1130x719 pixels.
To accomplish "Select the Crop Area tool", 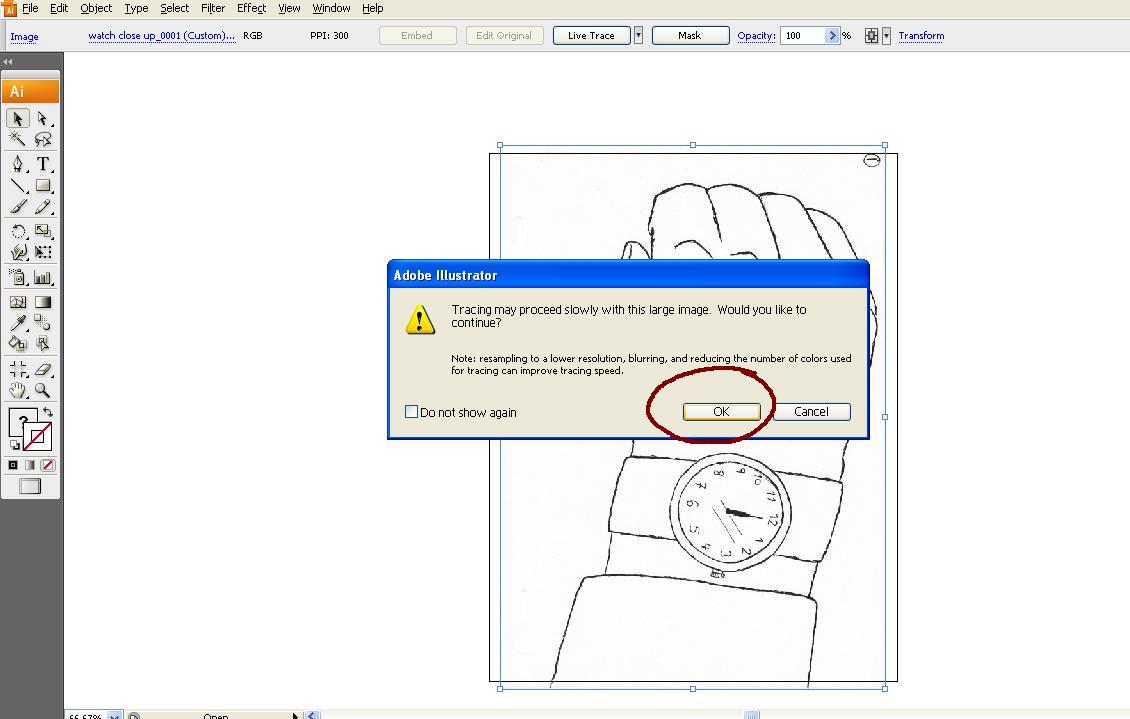I will 18,369.
